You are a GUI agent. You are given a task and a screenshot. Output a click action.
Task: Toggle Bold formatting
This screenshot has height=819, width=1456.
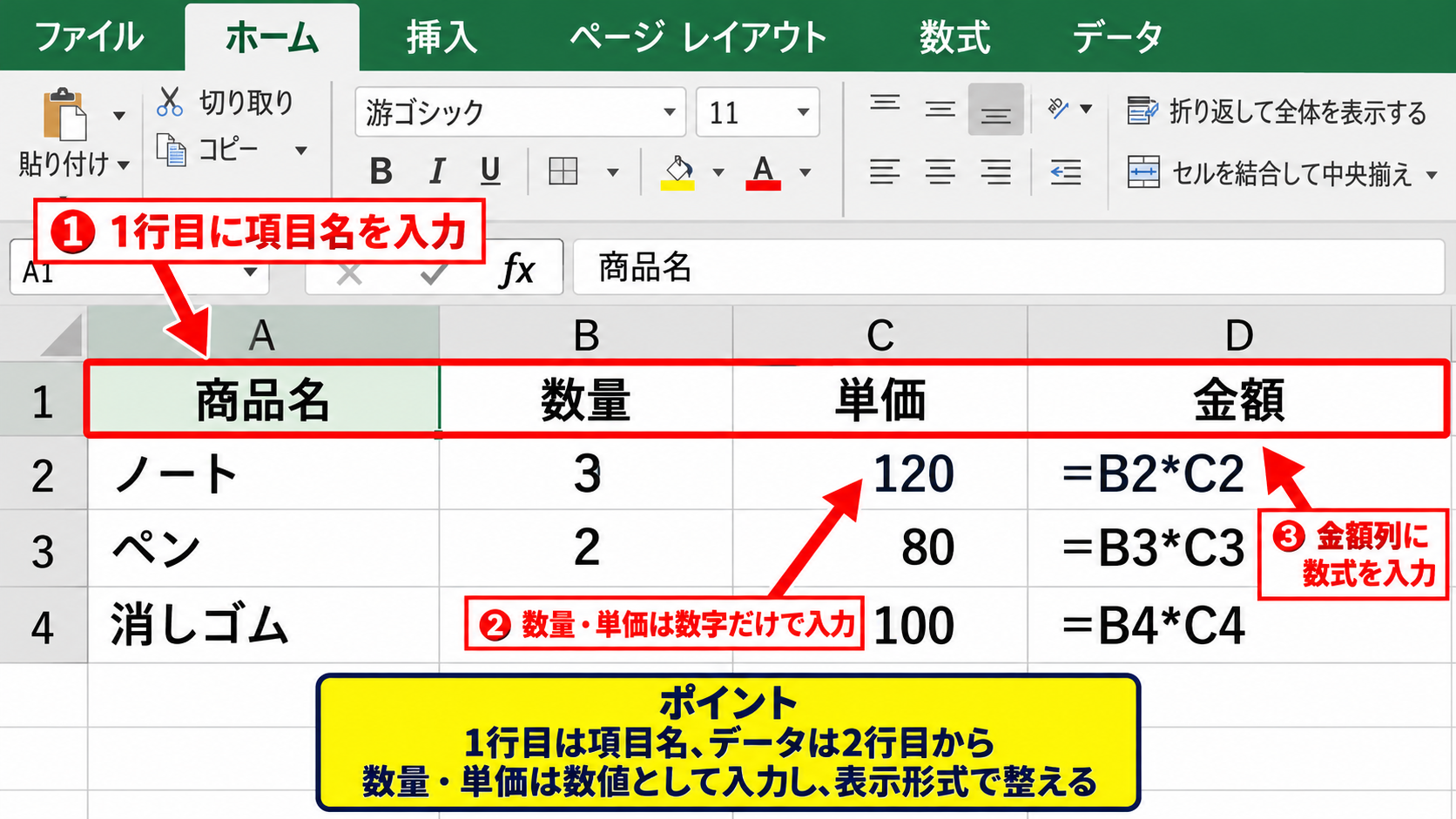click(x=381, y=171)
